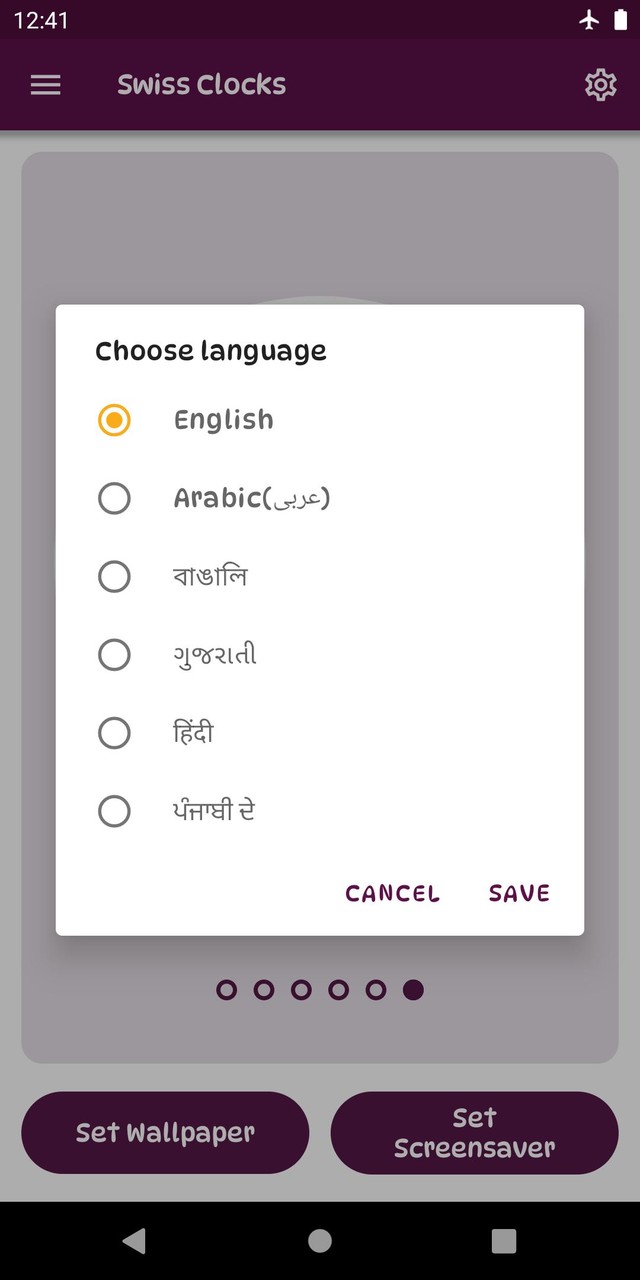Choose the Arabic language radio button
This screenshot has height=1280, width=640.
coord(114,498)
